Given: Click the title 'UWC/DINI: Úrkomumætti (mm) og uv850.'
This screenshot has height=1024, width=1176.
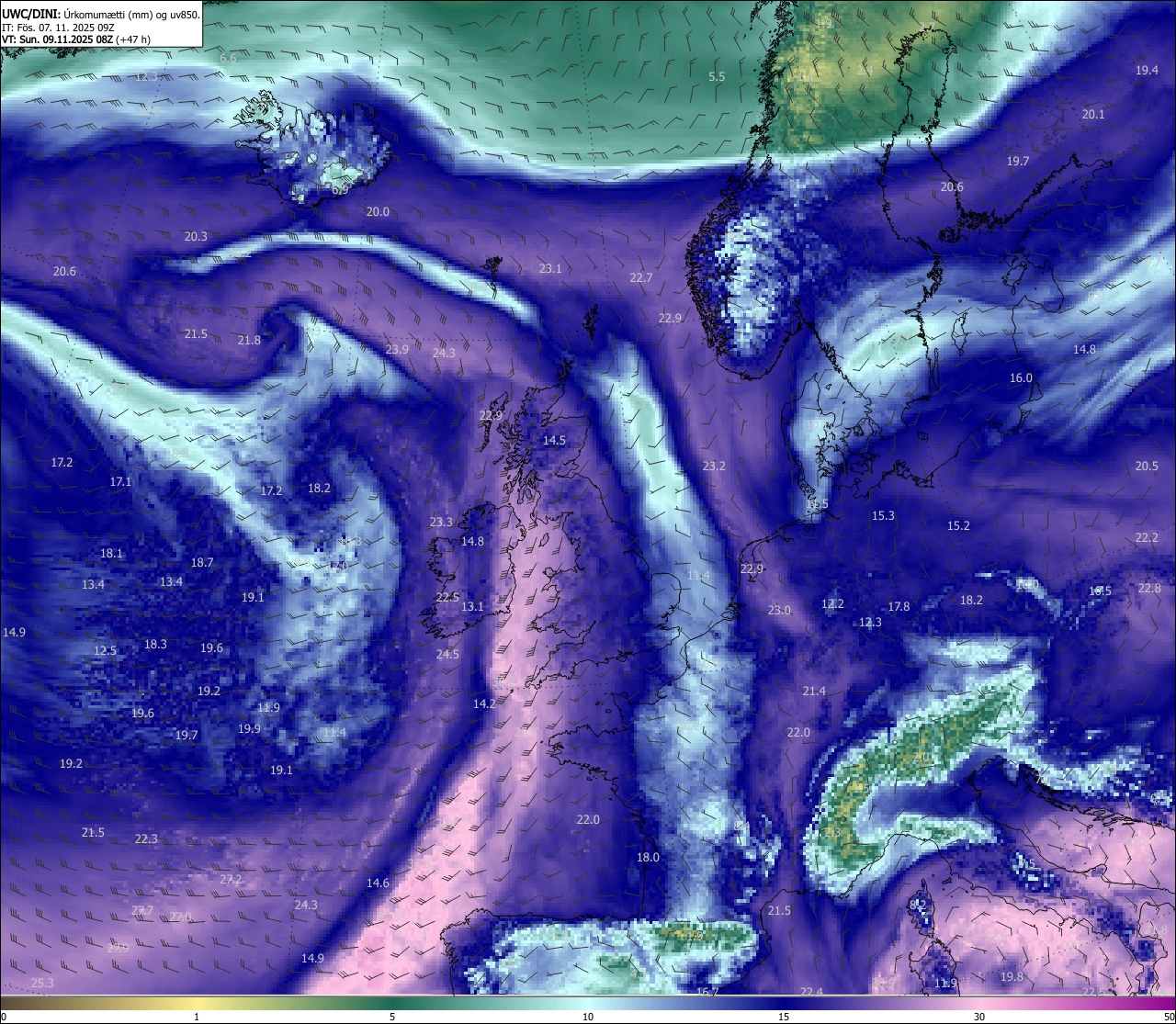Looking at the screenshot, I should click(100, 14).
